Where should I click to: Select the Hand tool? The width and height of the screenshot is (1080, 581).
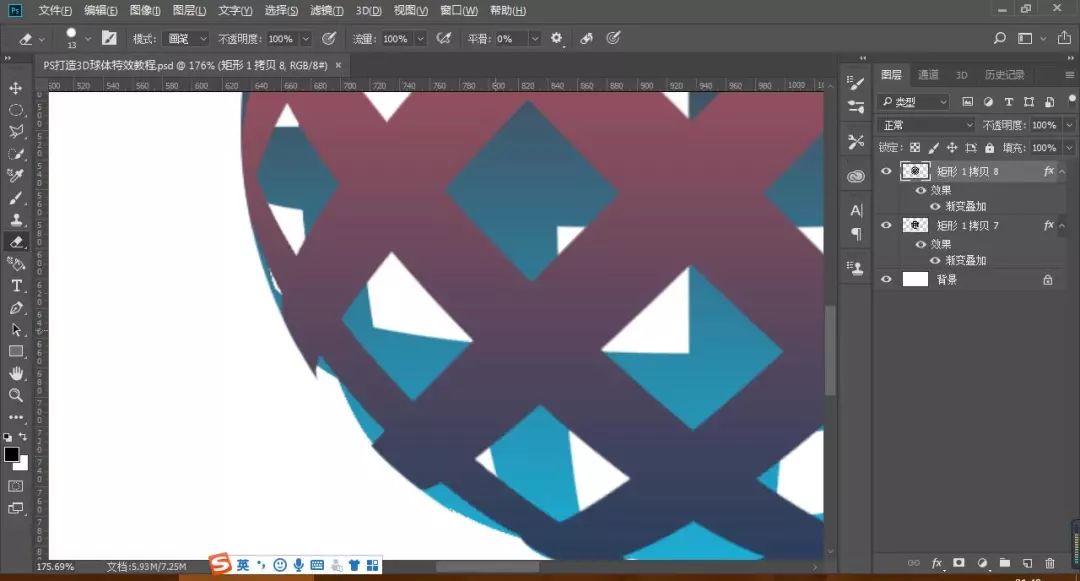tap(15, 371)
